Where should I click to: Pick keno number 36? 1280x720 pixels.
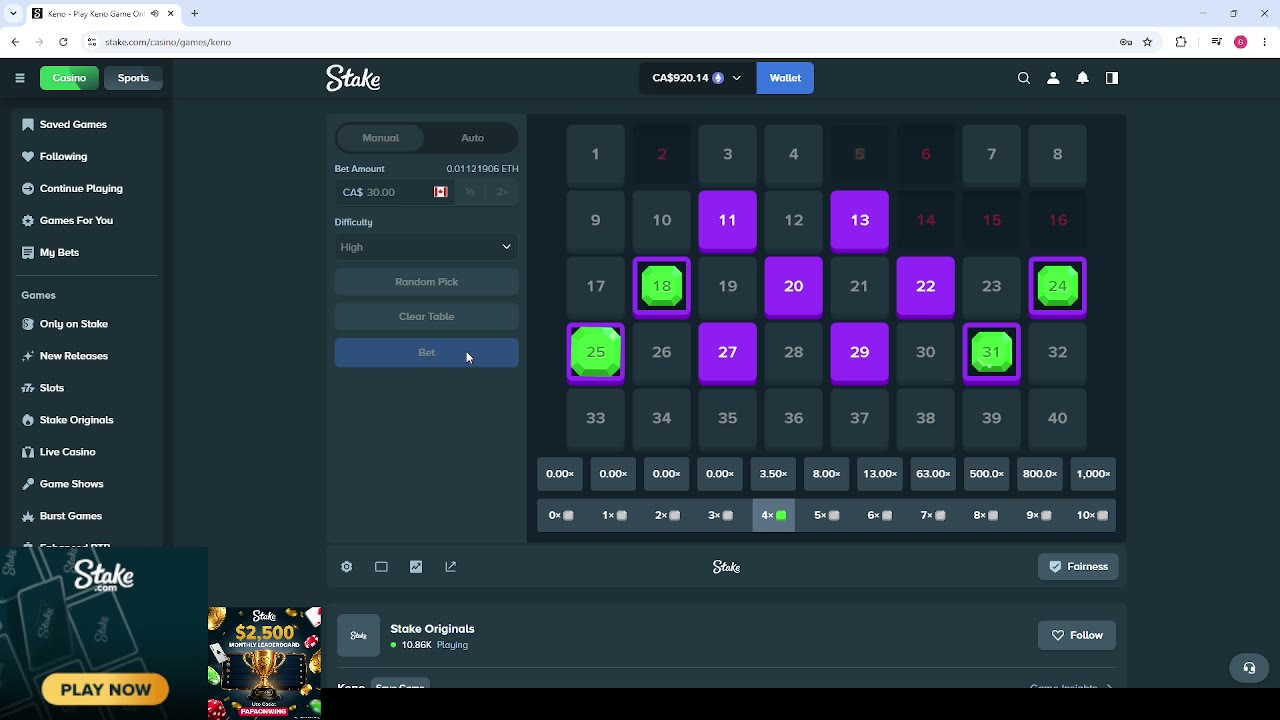click(x=794, y=418)
